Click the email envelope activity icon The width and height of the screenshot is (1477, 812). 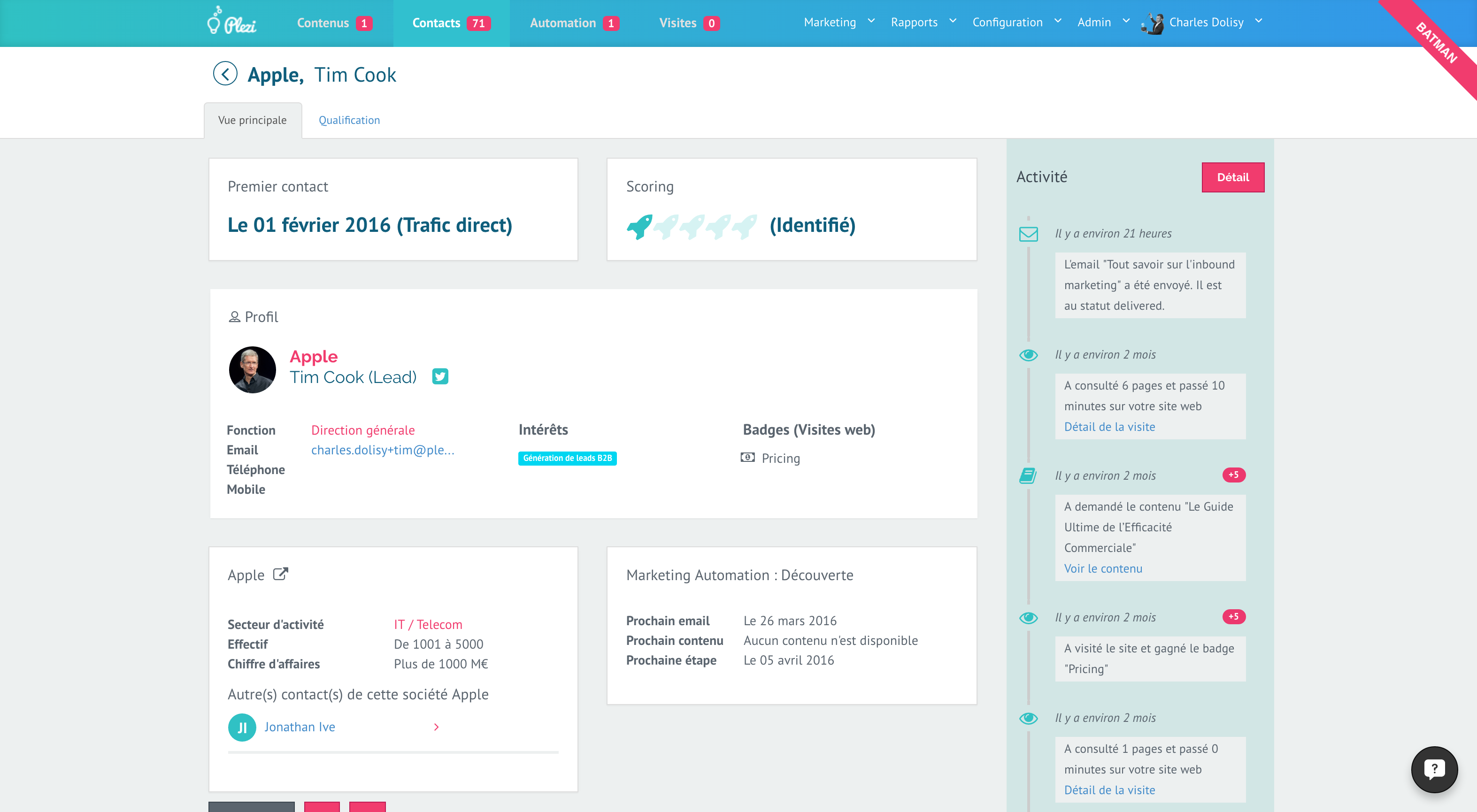[x=1028, y=234]
